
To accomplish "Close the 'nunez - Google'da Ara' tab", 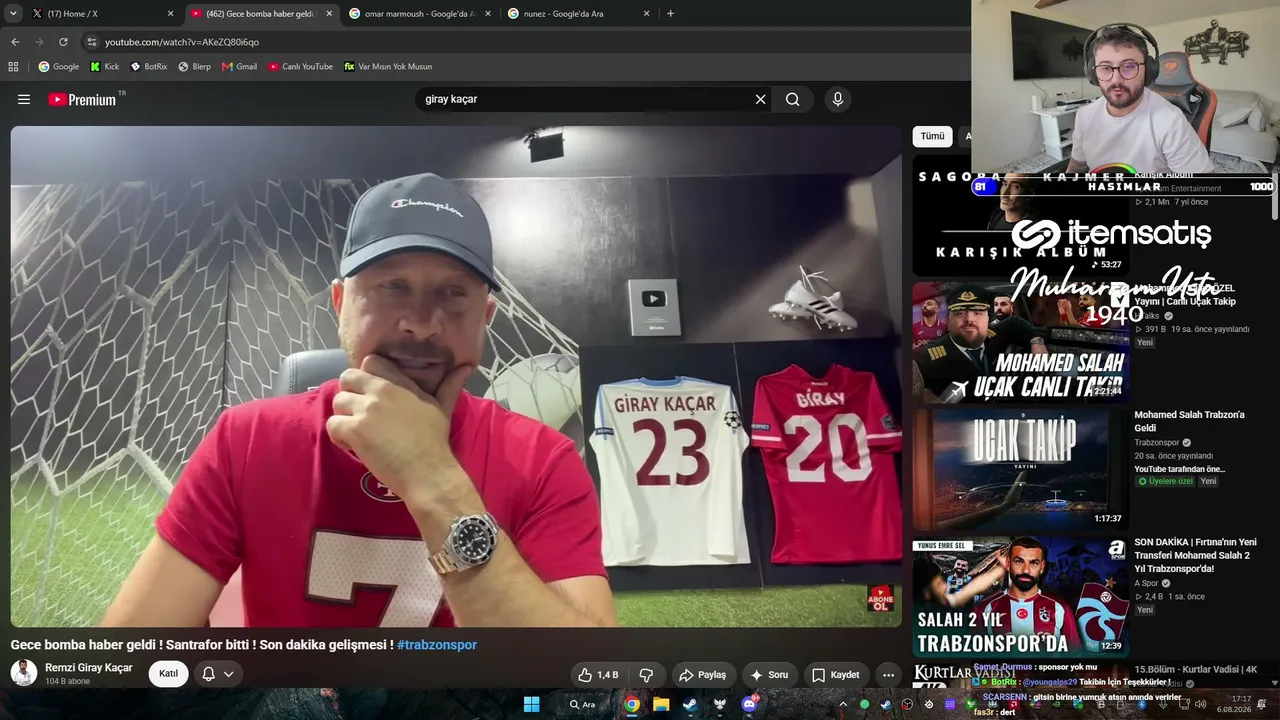I will [646, 14].
